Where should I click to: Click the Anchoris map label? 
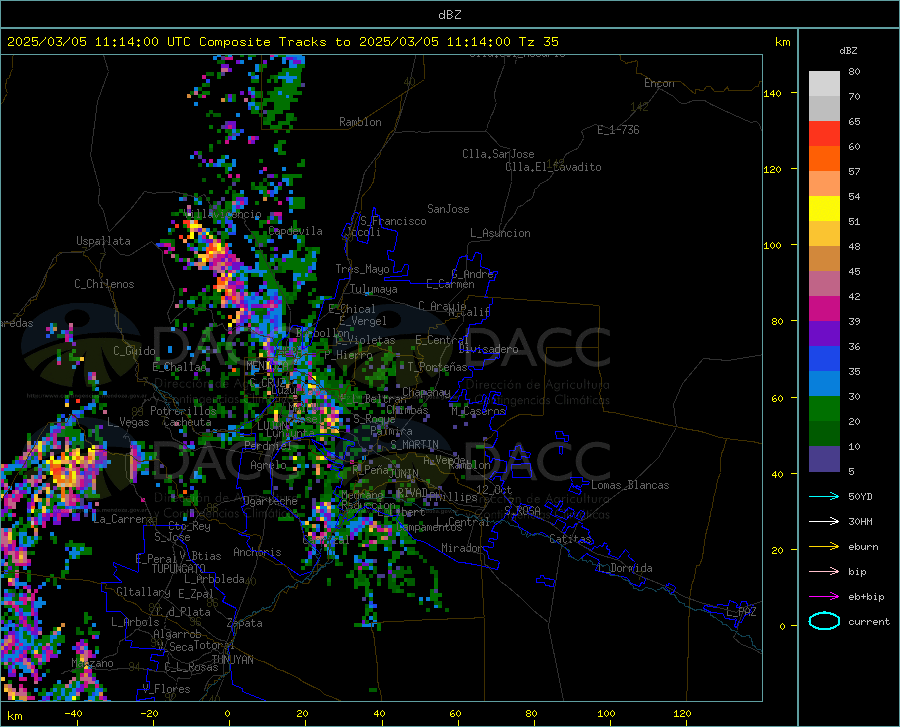(257, 552)
